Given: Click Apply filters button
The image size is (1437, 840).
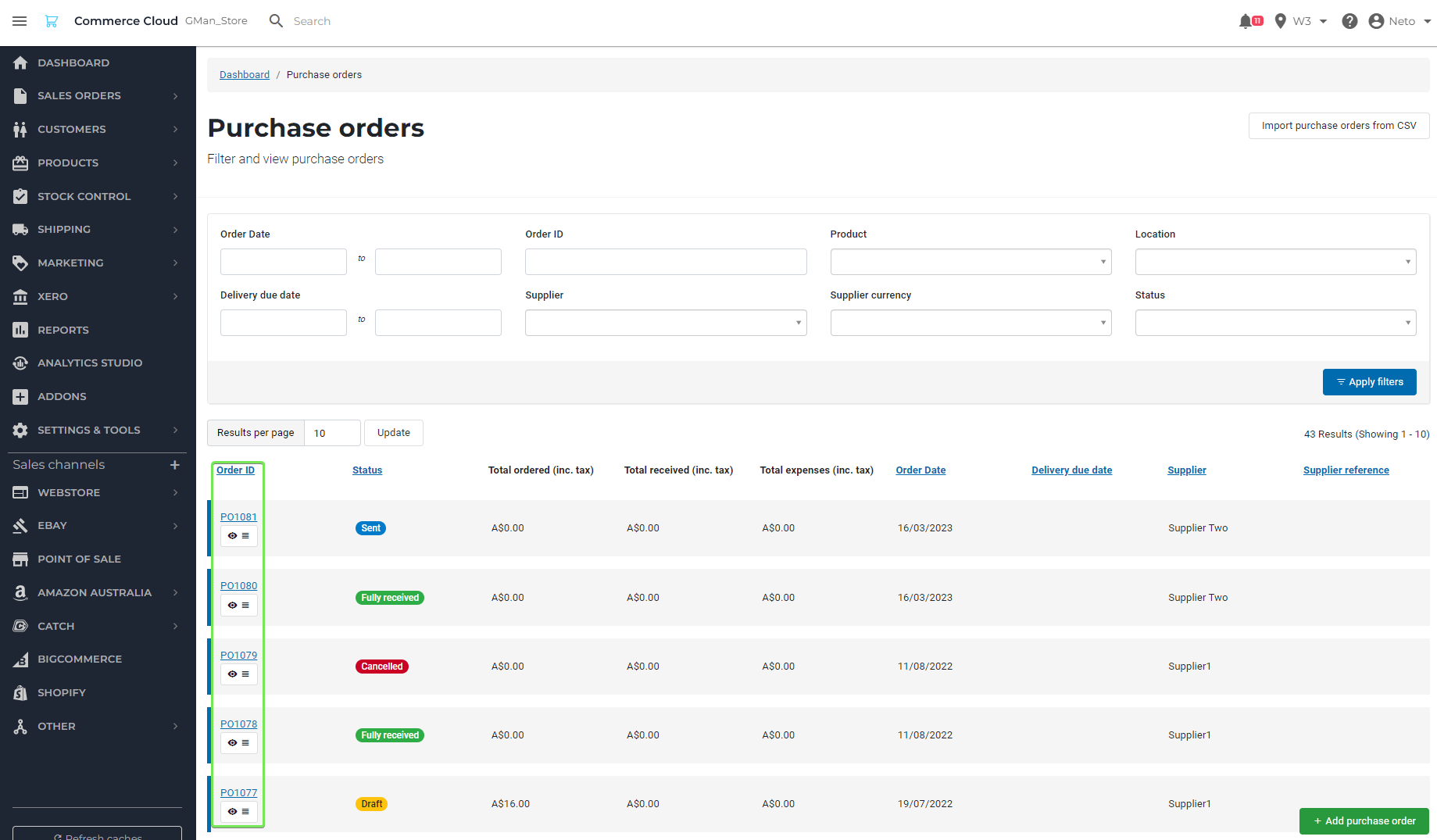Looking at the screenshot, I should click(1369, 382).
